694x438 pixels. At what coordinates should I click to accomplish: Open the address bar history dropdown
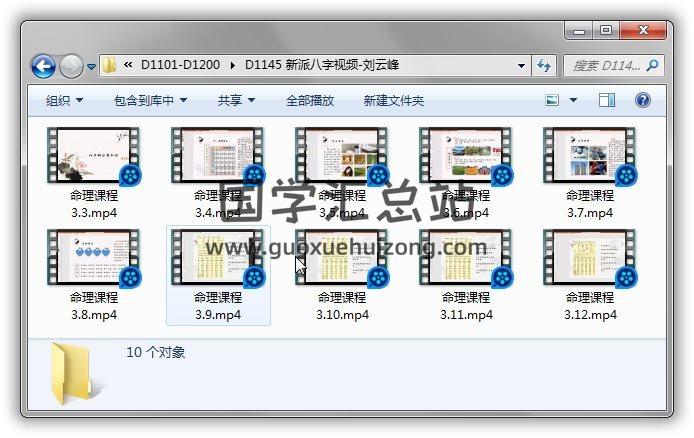coord(521,66)
